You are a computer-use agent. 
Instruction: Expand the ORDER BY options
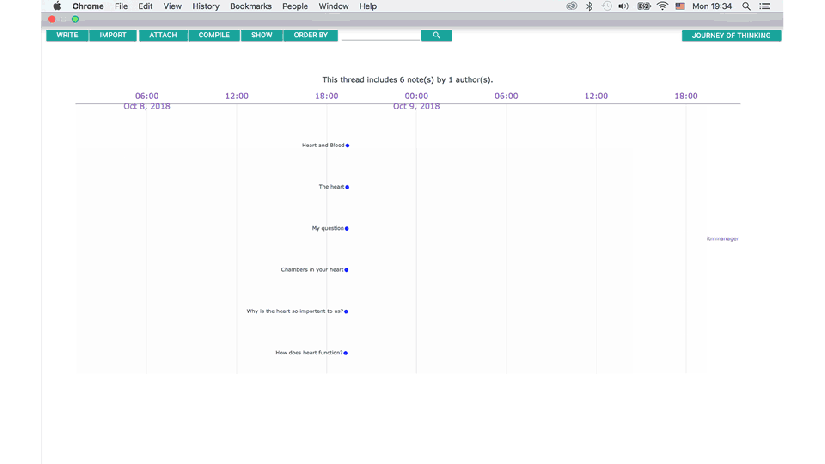(311, 35)
